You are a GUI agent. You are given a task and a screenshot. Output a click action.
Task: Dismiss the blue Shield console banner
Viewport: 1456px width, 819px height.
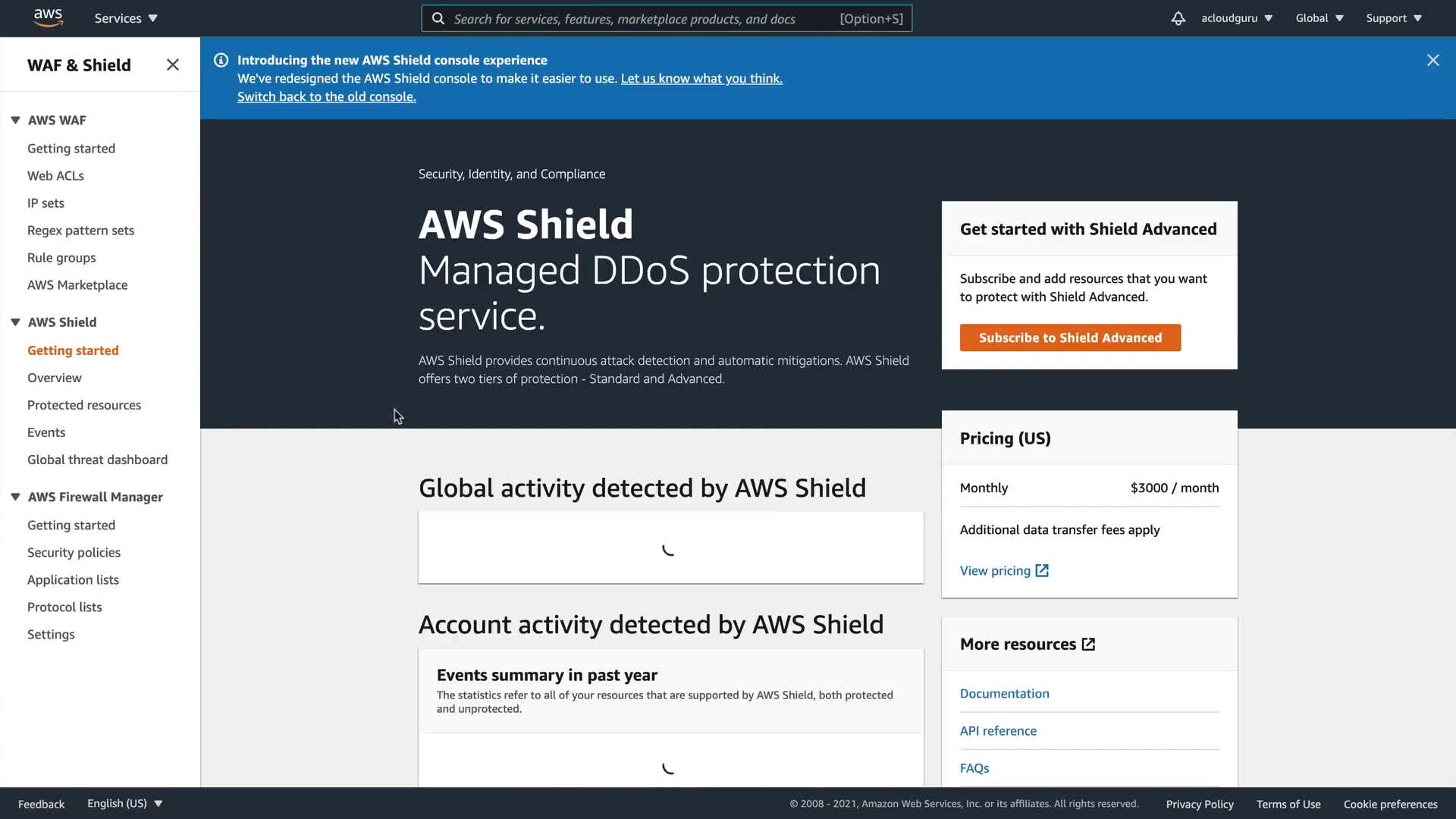(x=1432, y=60)
